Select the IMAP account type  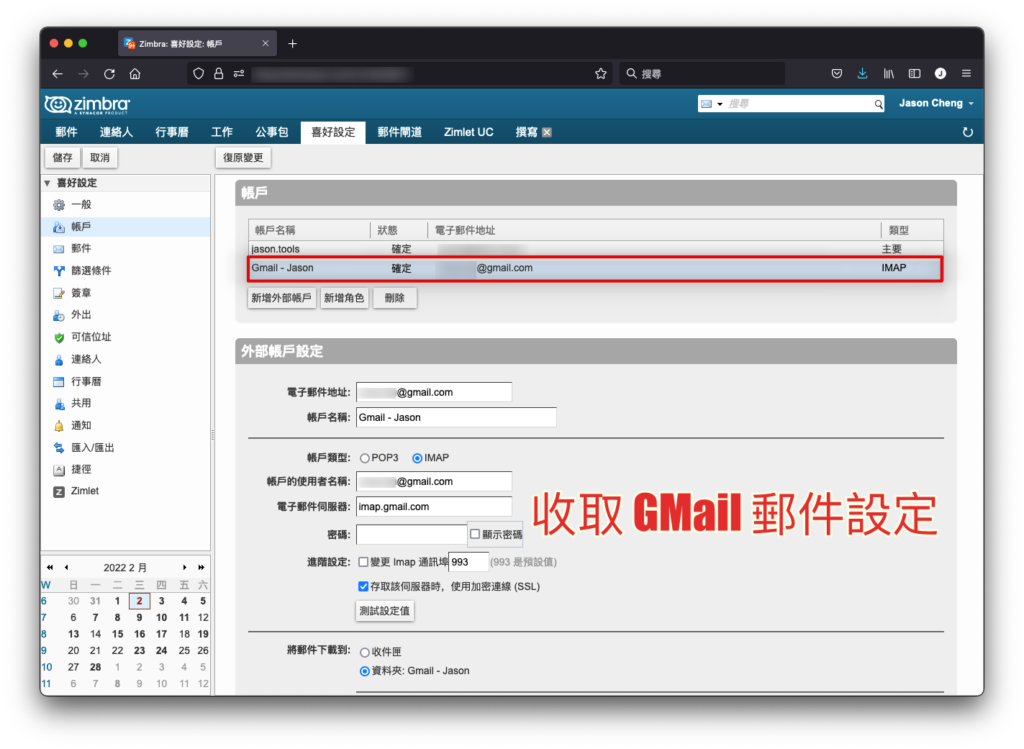[x=417, y=458]
